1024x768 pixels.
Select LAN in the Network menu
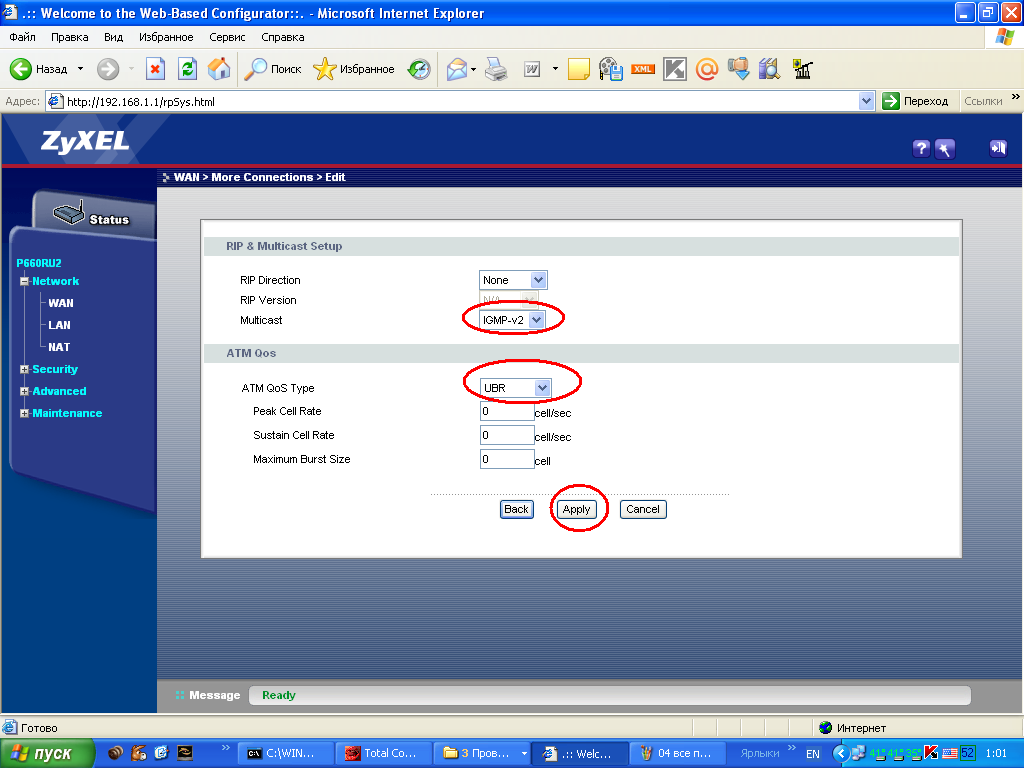coord(59,325)
